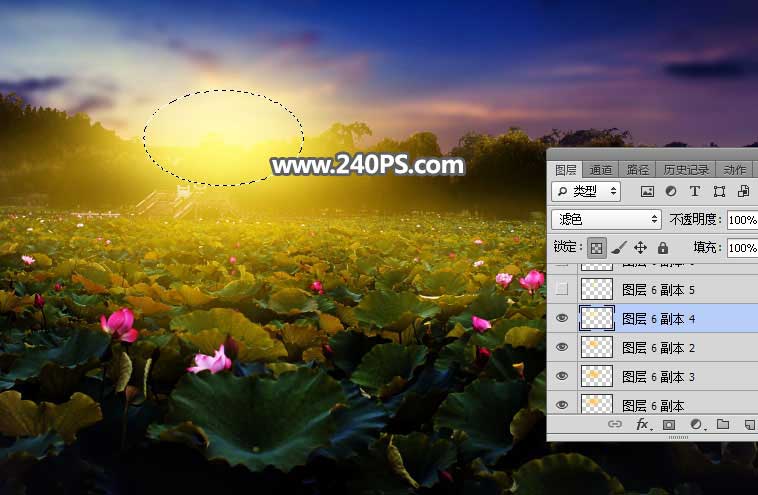Click thumbnail of 图层 6 副本 4
The height and width of the screenshot is (495, 758).
597,318
